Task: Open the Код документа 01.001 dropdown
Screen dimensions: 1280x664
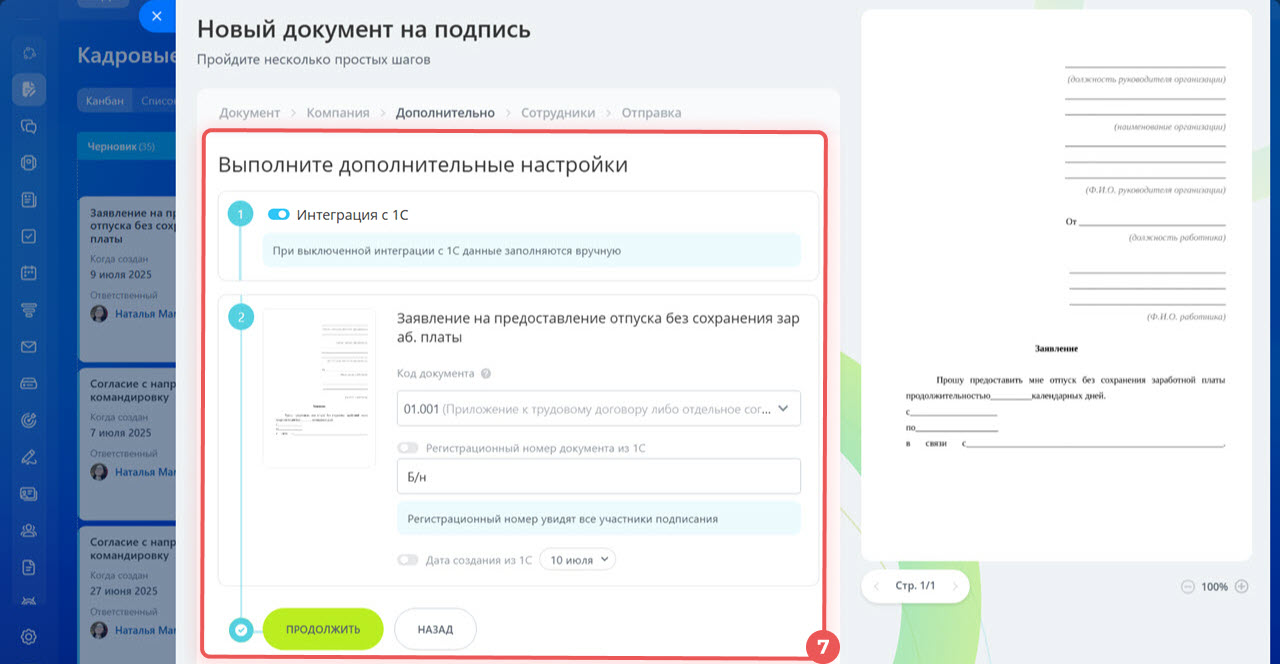Action: [x=599, y=408]
